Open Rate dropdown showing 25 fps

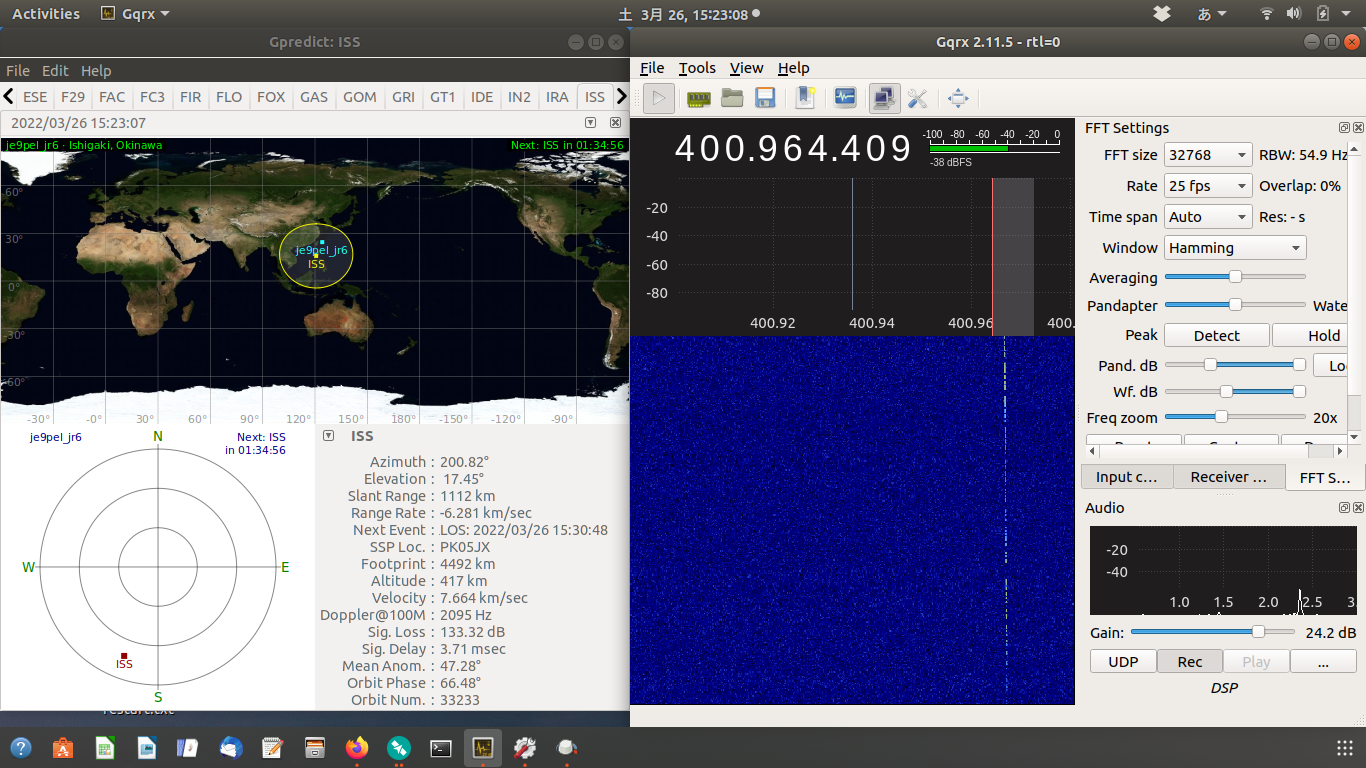click(1208, 186)
